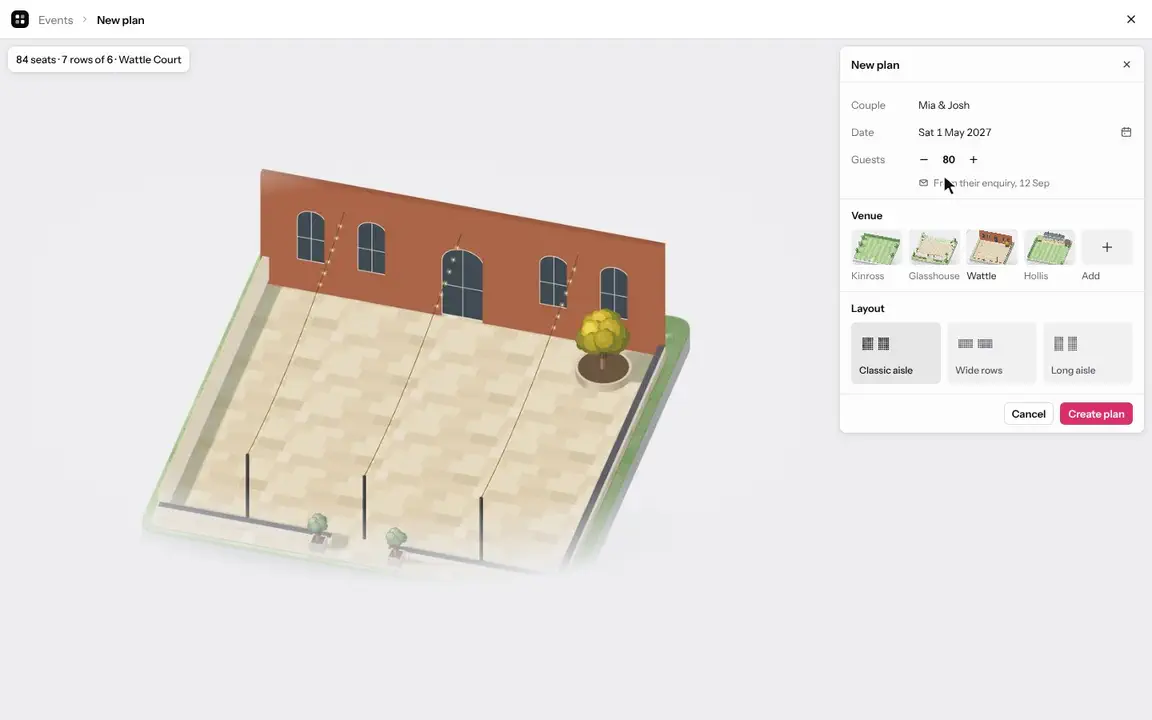The height and width of the screenshot is (720, 1152).
Task: Select the Wattle venue thumbnail
Action: [992, 248]
